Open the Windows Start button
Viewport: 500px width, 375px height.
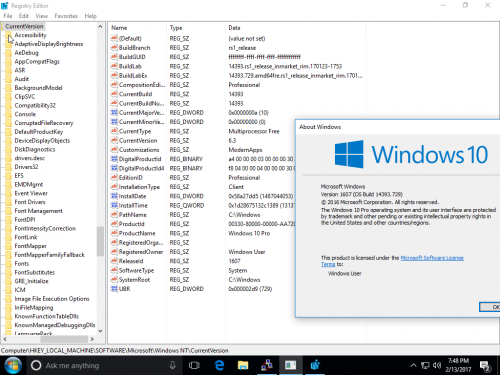pos(13,365)
